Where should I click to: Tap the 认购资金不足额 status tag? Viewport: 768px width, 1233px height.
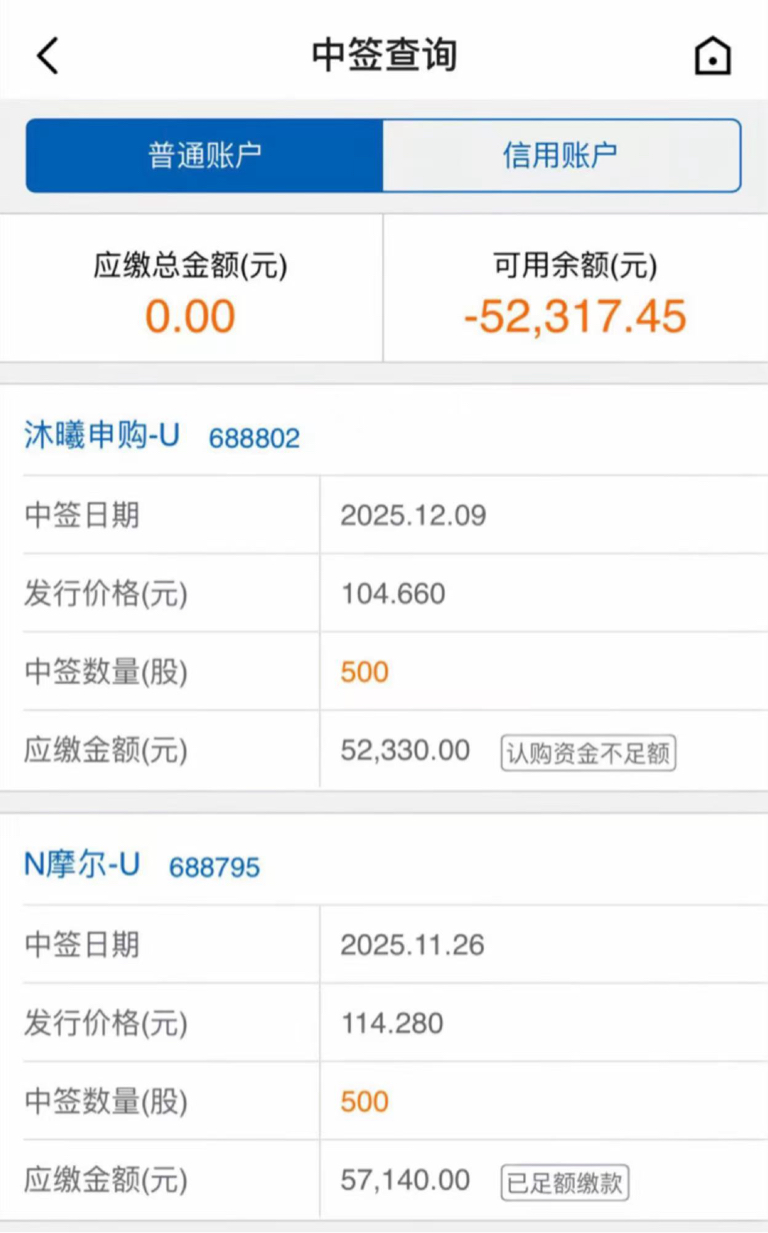tap(588, 753)
